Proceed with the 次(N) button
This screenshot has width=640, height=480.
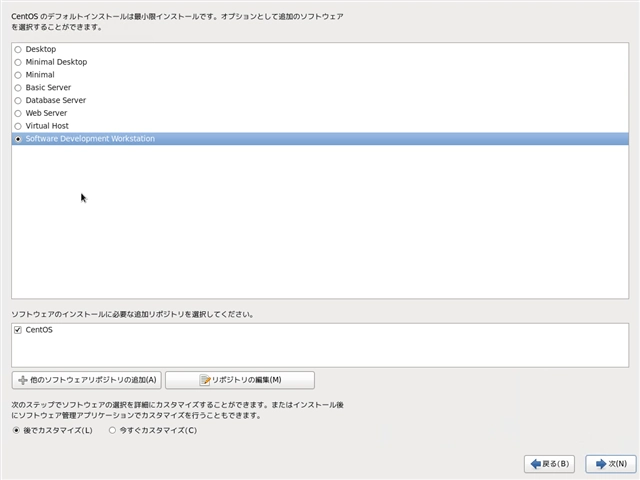611,464
